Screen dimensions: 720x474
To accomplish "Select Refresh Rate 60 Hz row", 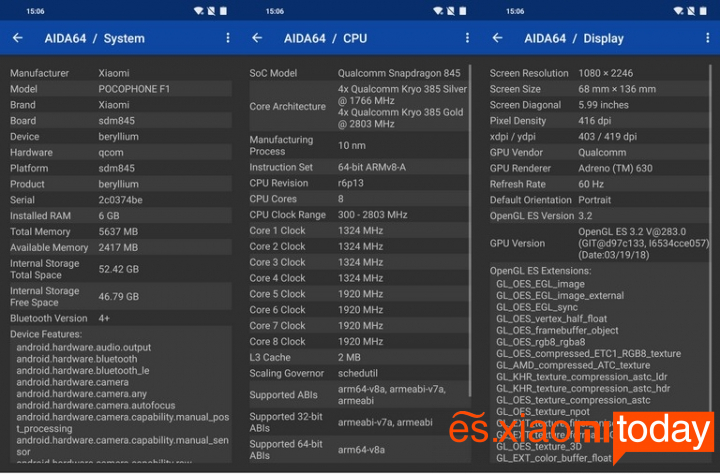I will click(x=599, y=184).
